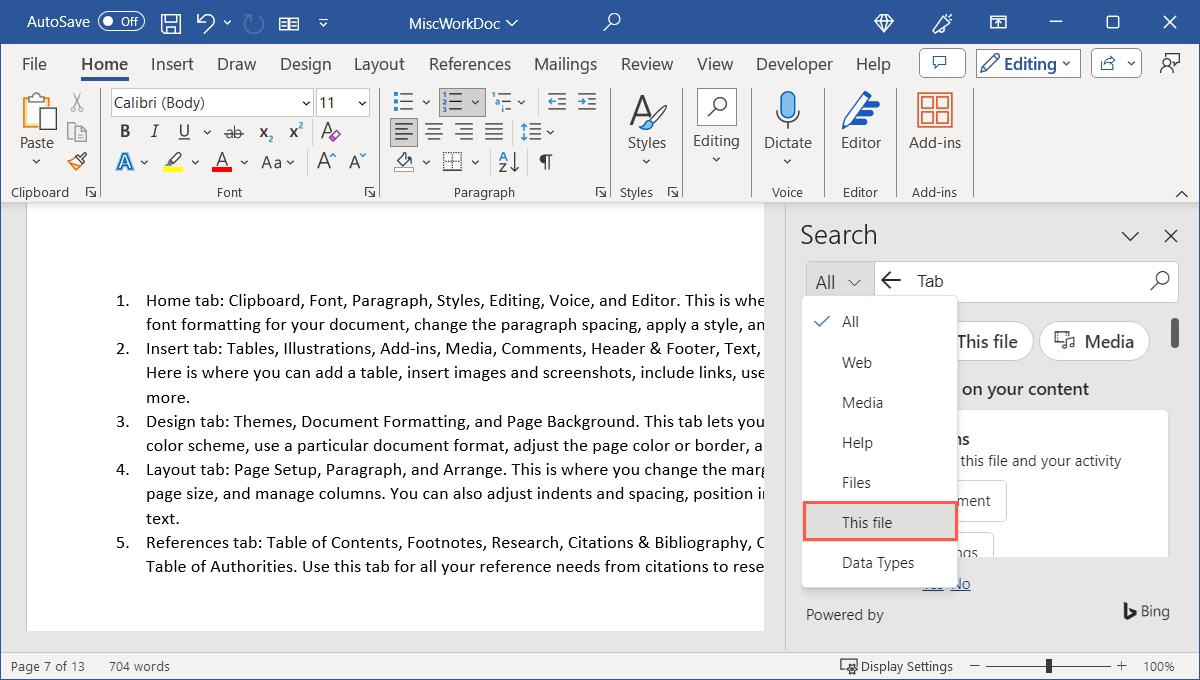Click inside the Search input field
The height and width of the screenshot is (680, 1200).
pos(1000,281)
